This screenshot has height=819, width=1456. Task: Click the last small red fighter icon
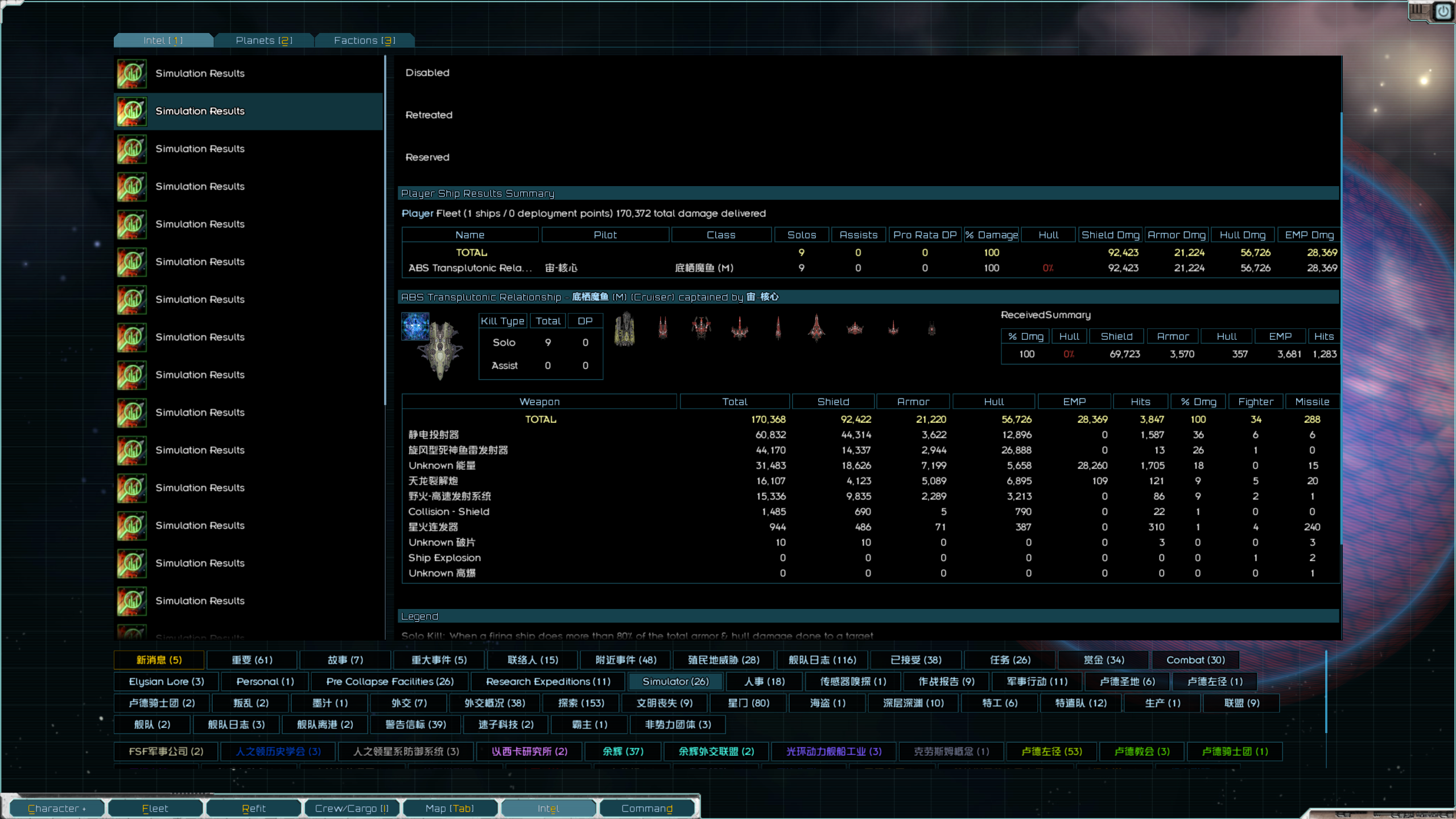[x=931, y=329]
